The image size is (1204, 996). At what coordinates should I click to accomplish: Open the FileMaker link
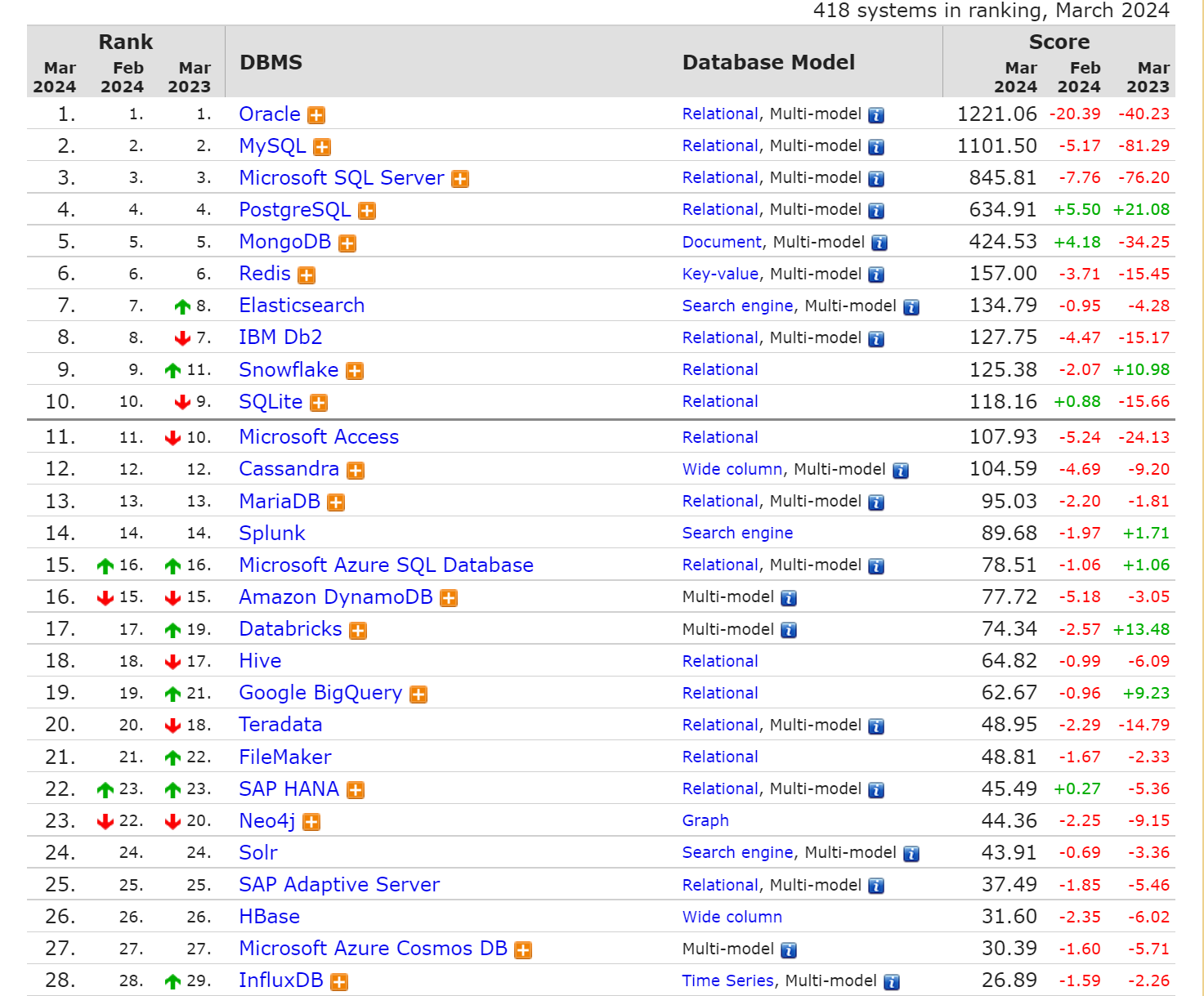click(285, 757)
